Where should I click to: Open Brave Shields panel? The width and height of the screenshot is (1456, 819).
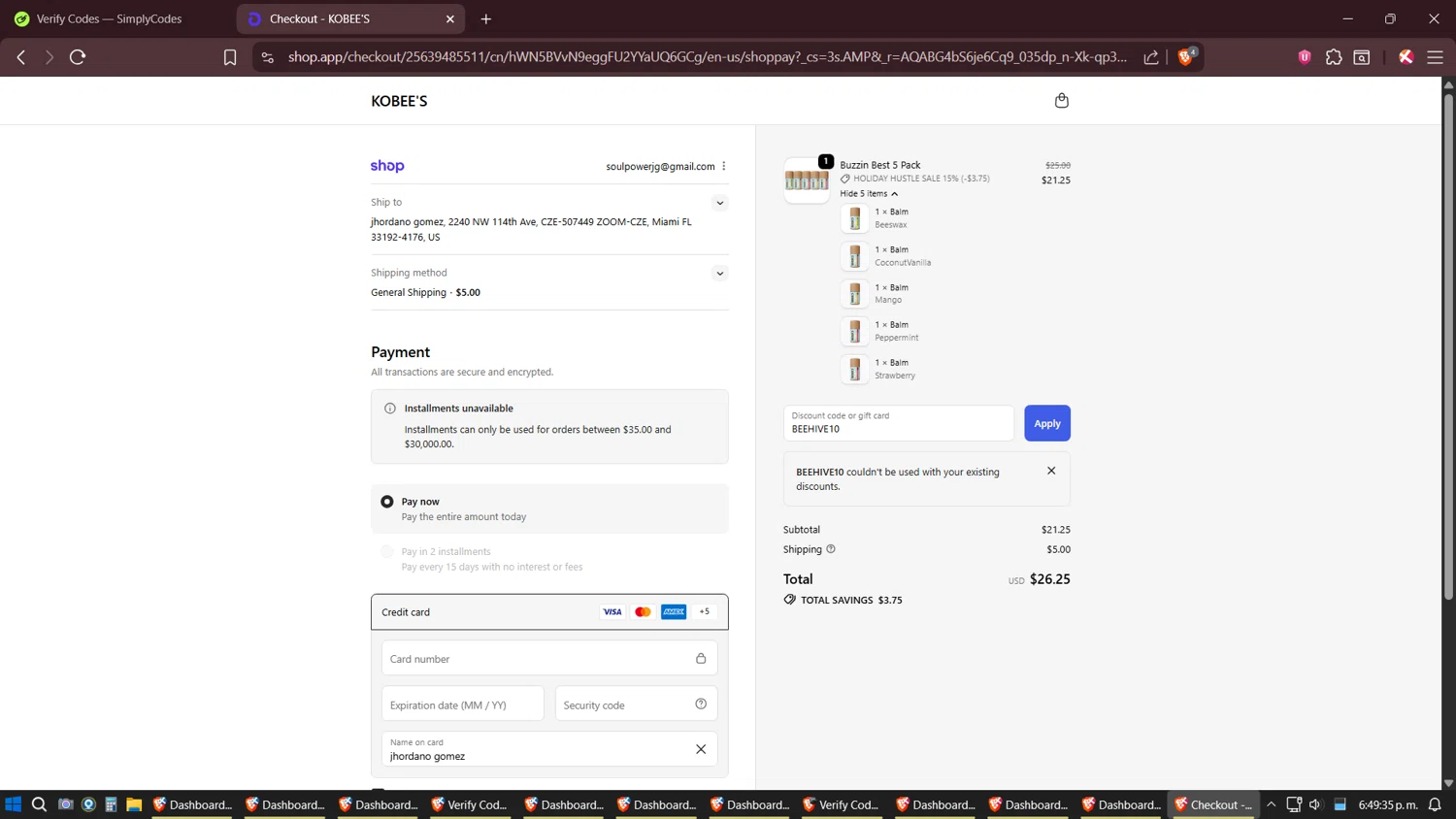[1186, 56]
